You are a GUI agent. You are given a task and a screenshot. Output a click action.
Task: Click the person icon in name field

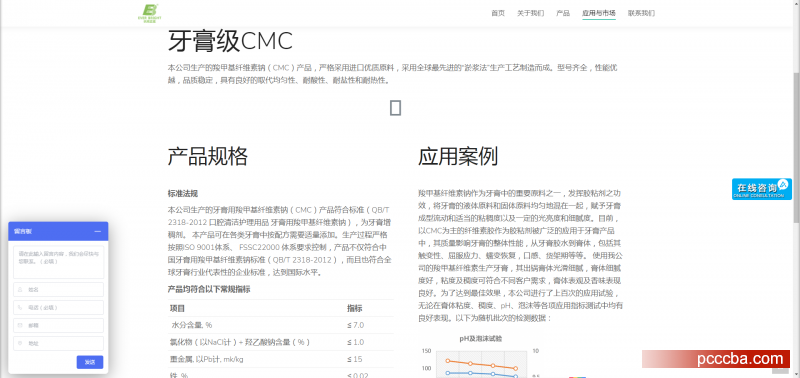(x=20, y=289)
